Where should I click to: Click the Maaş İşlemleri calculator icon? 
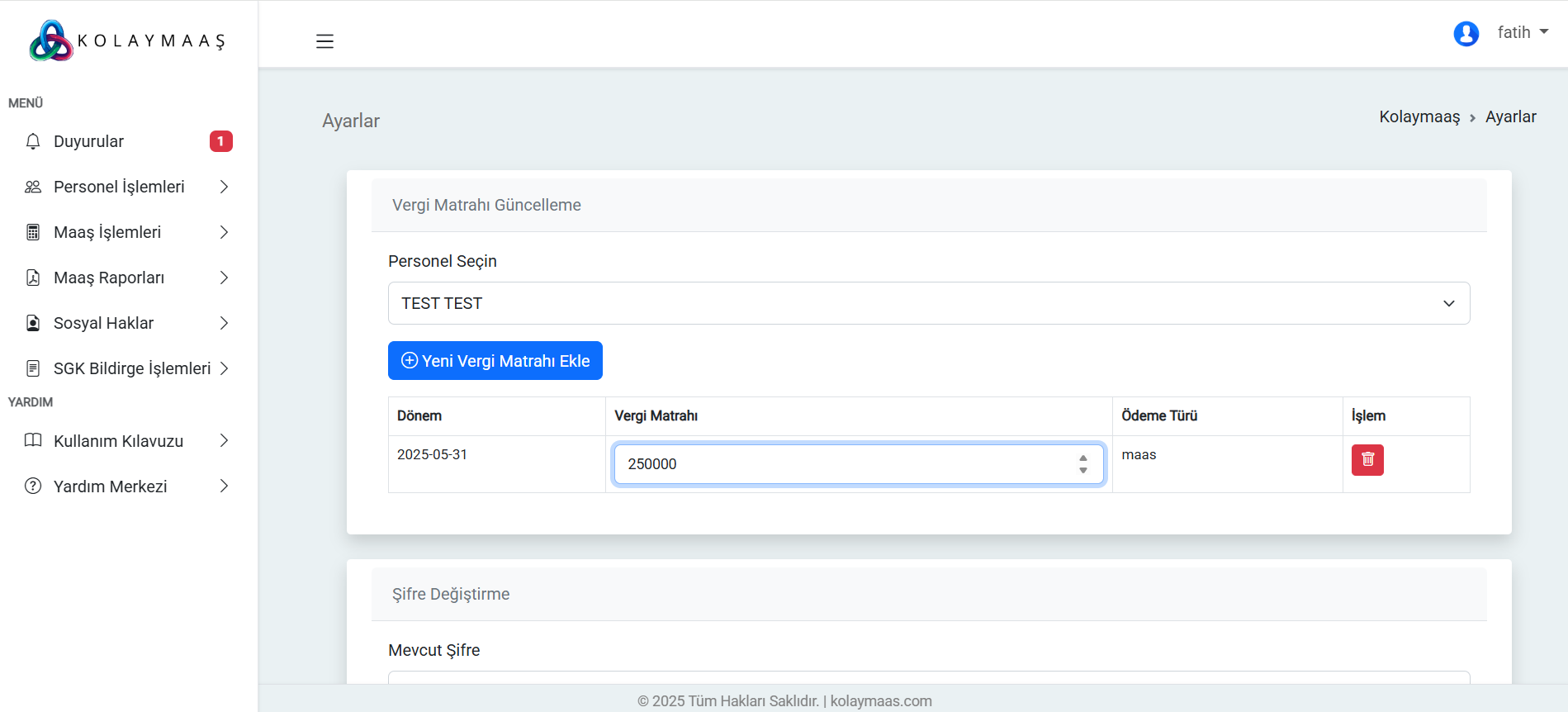tap(33, 232)
